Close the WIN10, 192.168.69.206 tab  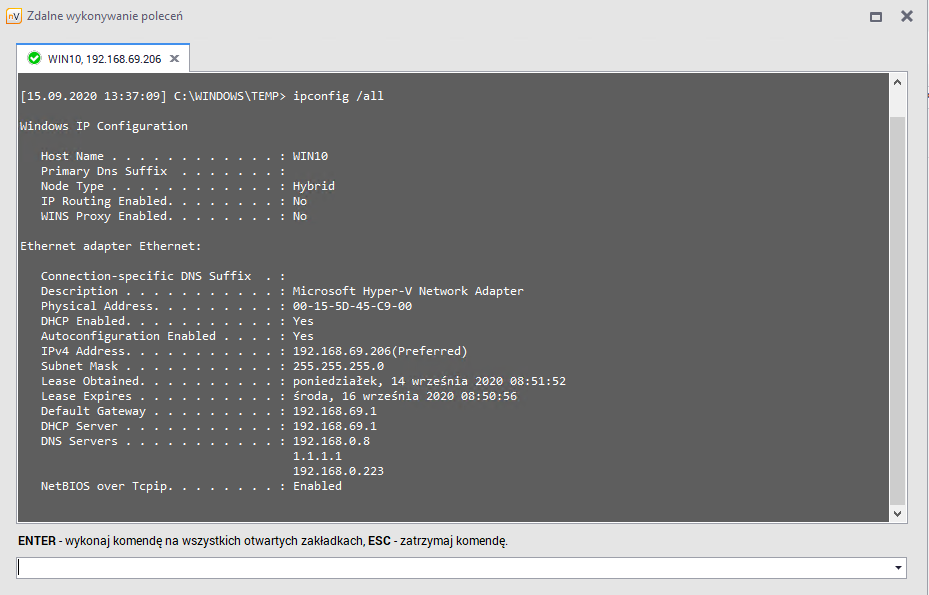(174, 59)
